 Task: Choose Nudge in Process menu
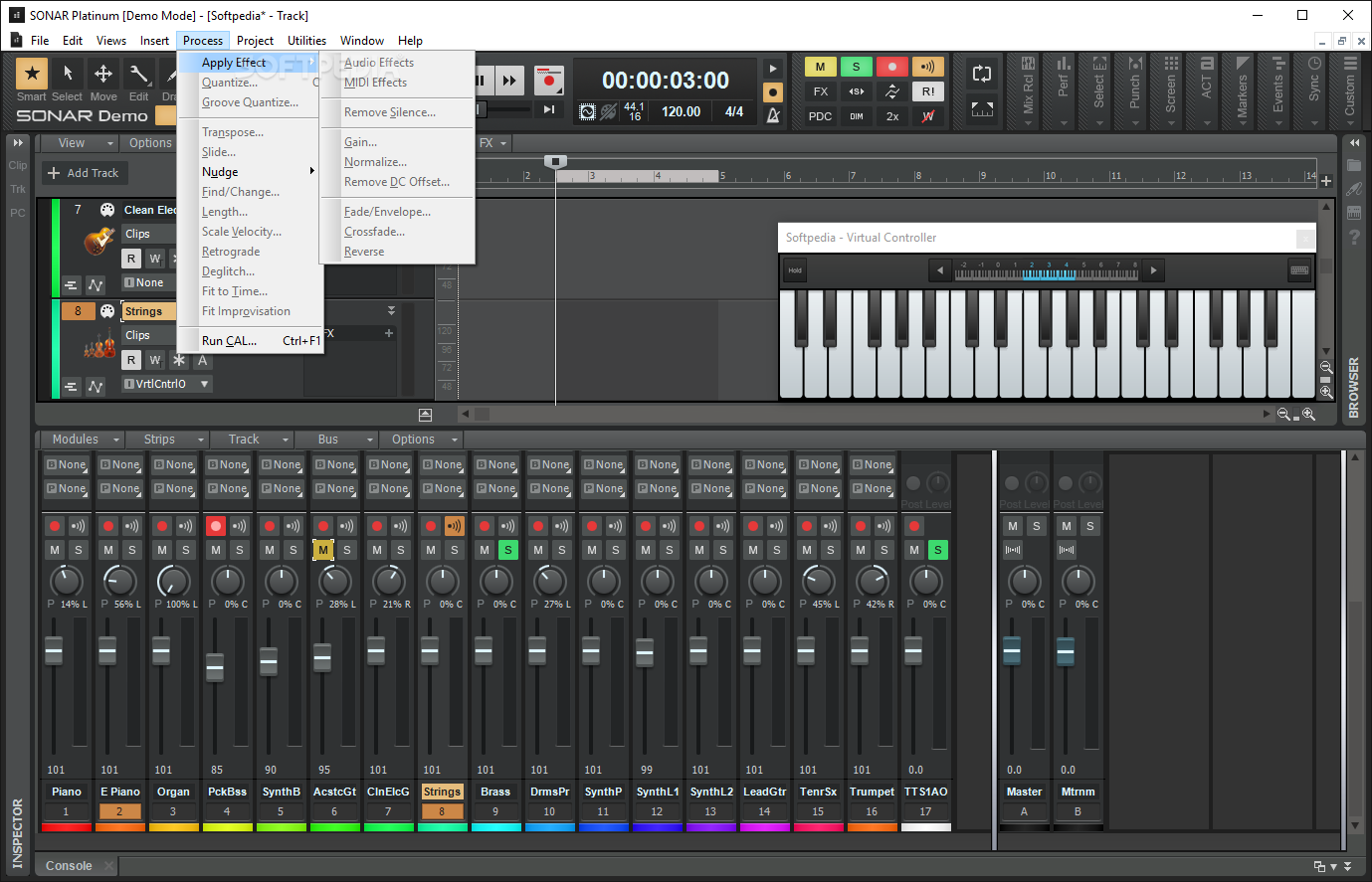[x=250, y=172]
